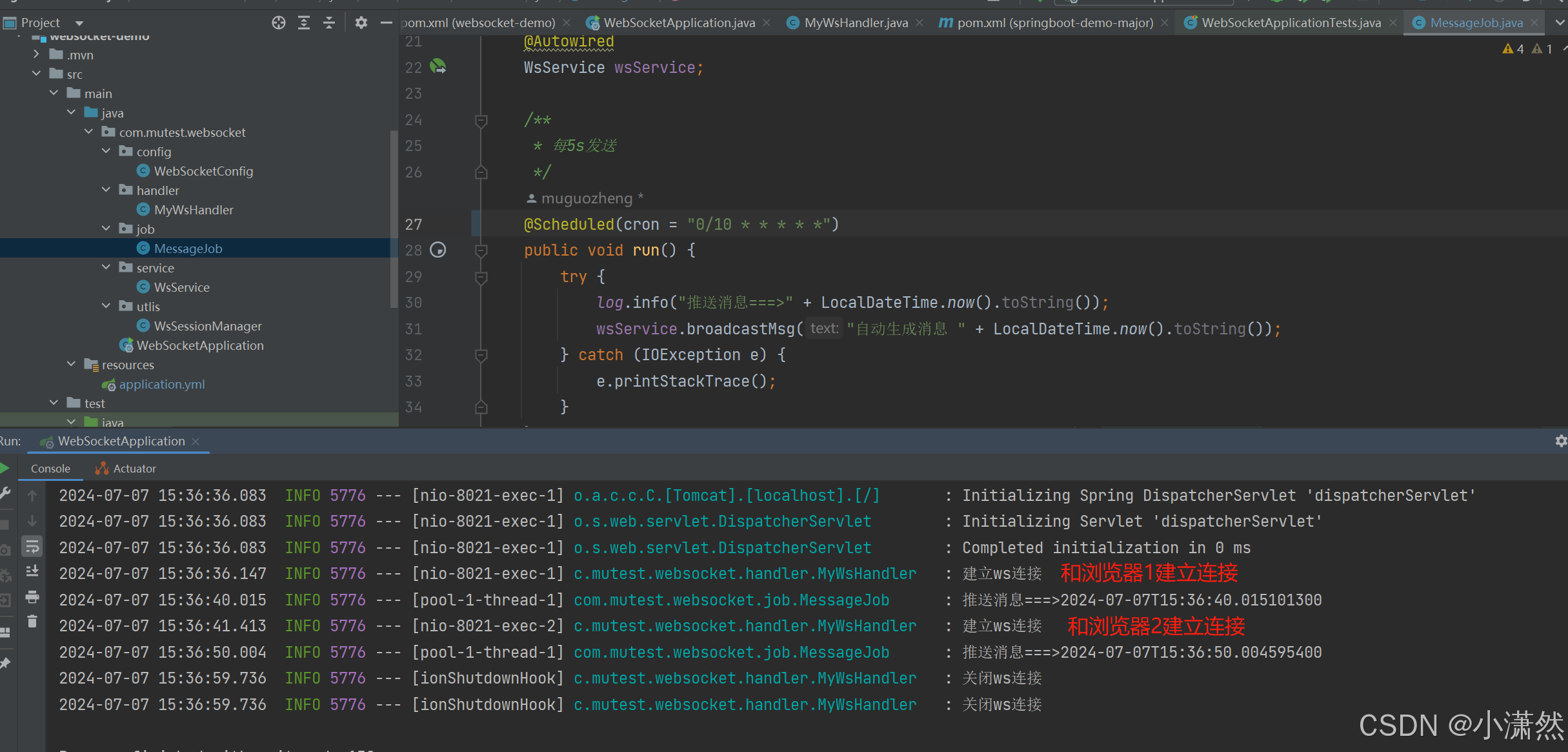Toggle fold end marker at line 26

pyautogui.click(x=481, y=172)
